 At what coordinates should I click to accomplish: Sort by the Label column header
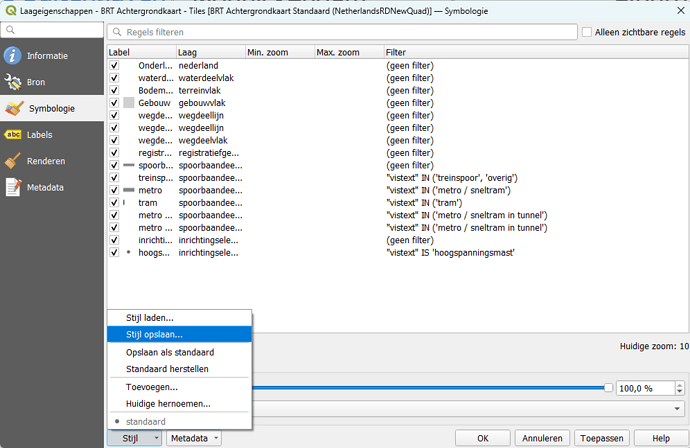pyautogui.click(x=142, y=52)
